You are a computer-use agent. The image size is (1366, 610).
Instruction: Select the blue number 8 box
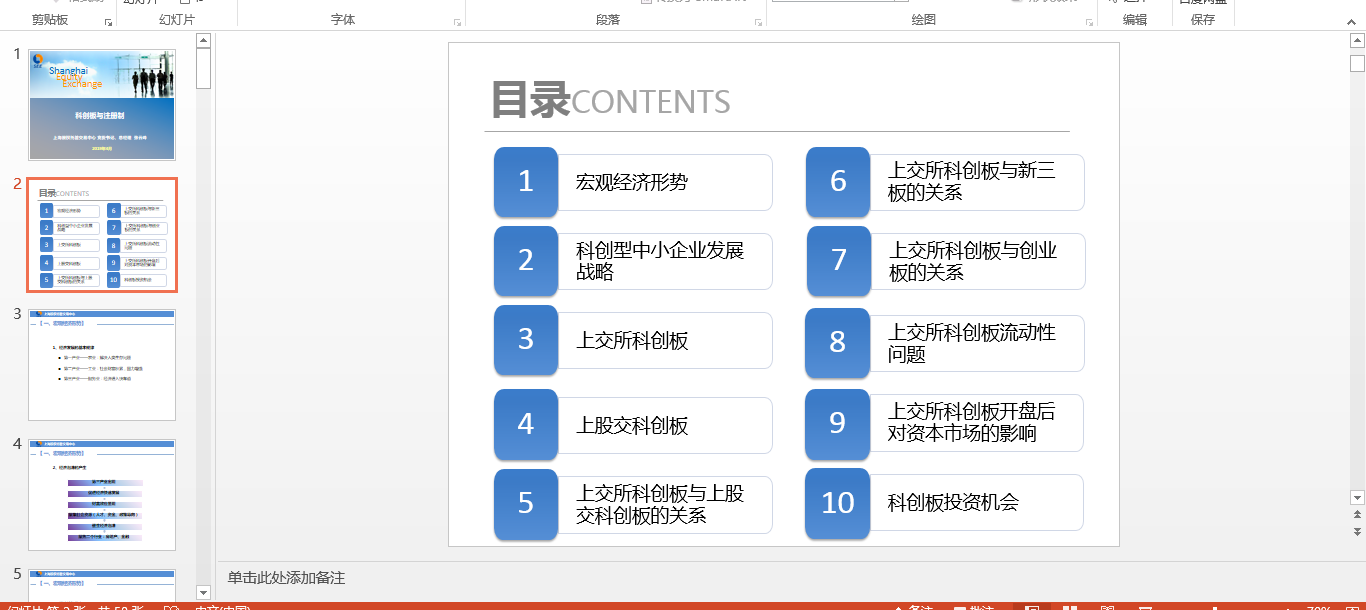pos(837,343)
